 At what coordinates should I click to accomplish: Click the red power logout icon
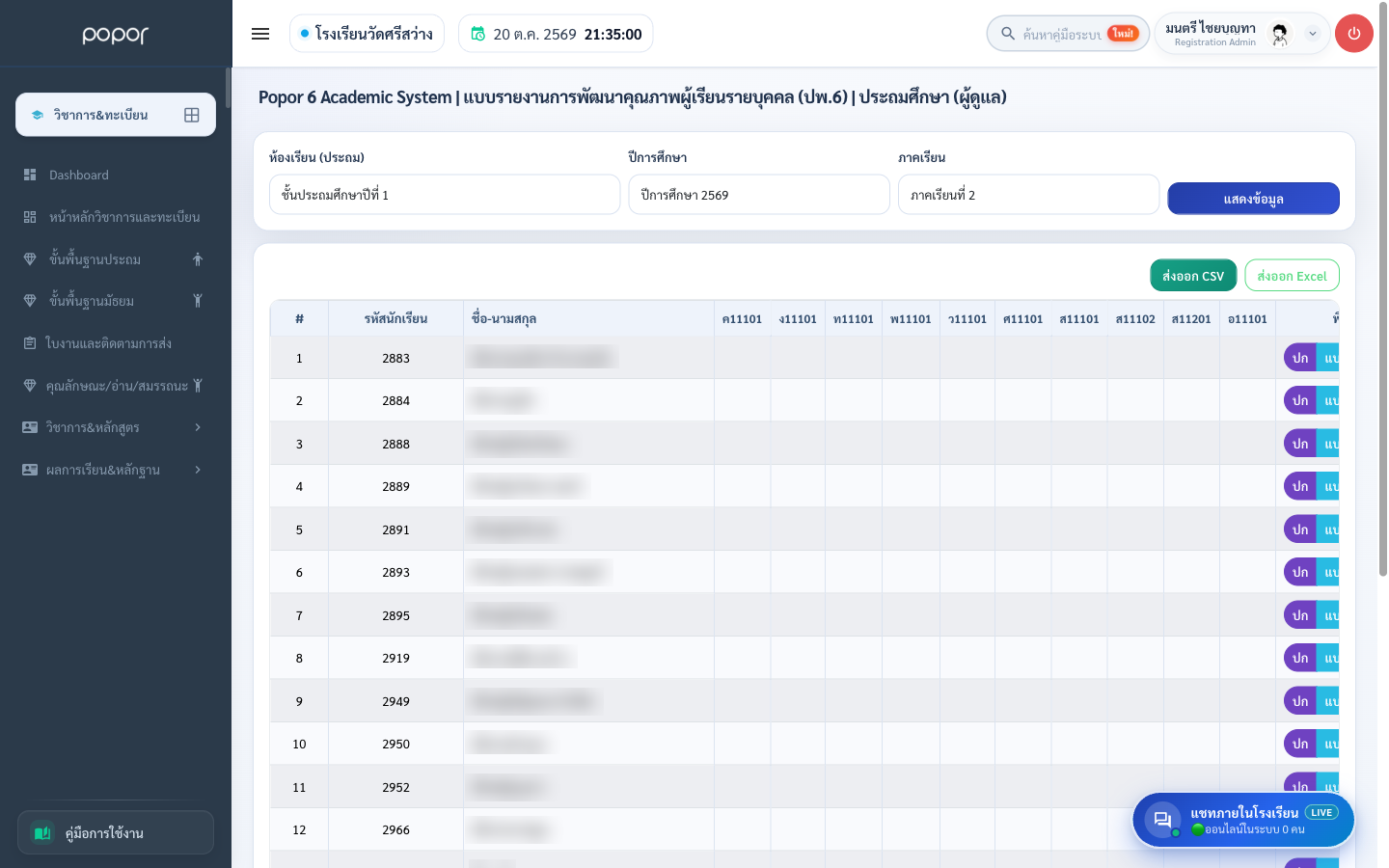click(1354, 34)
